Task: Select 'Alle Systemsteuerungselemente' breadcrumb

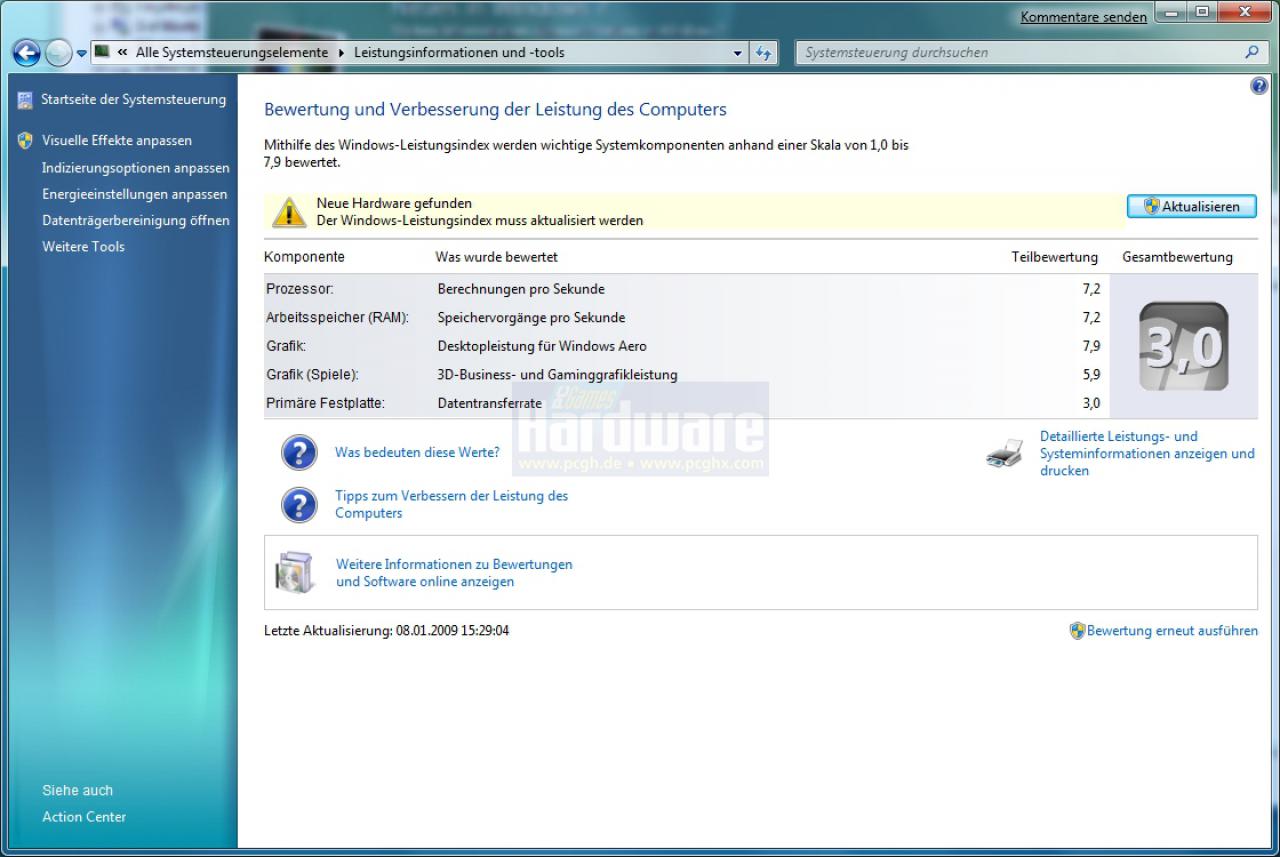Action: point(232,52)
